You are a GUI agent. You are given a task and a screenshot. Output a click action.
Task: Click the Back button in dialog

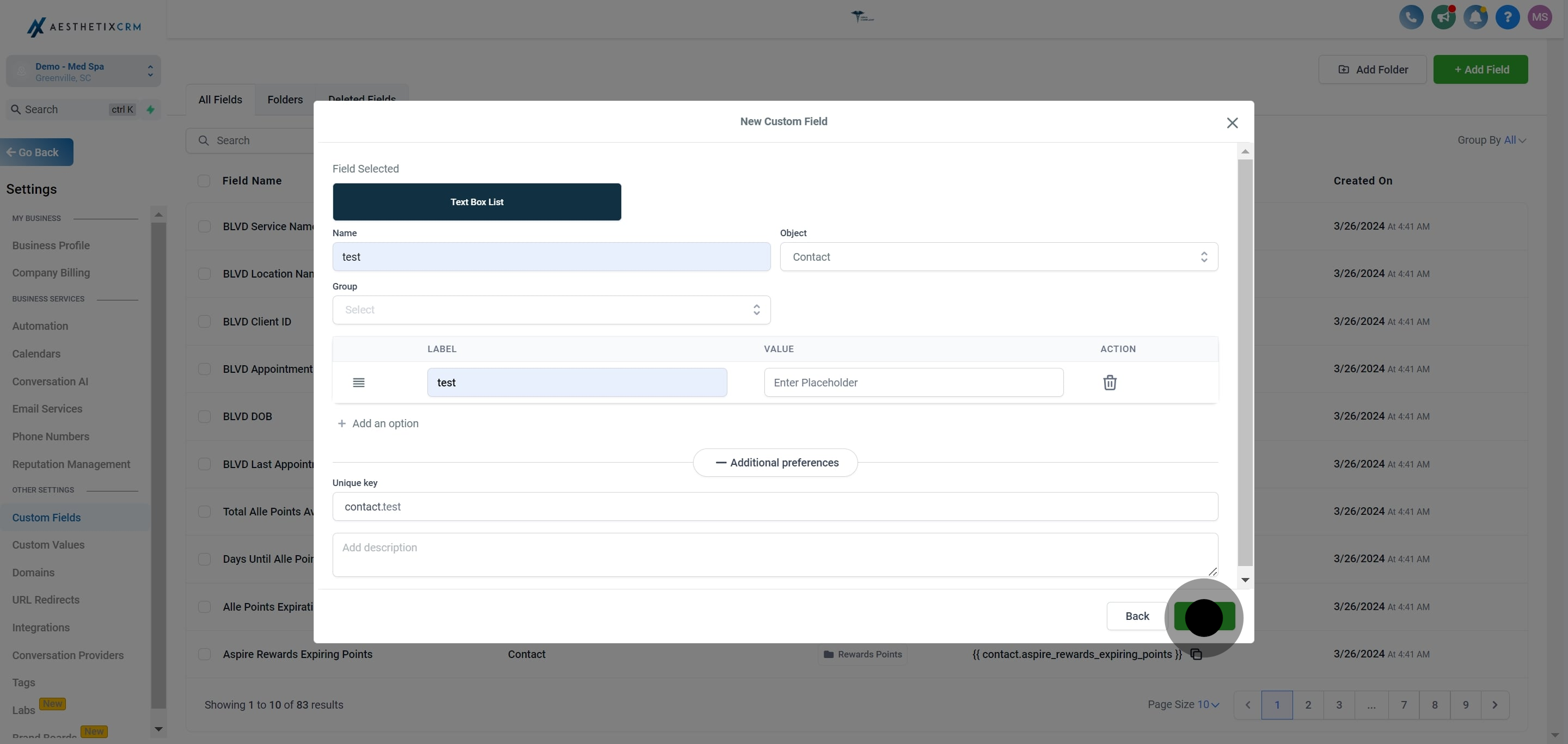[x=1136, y=616]
